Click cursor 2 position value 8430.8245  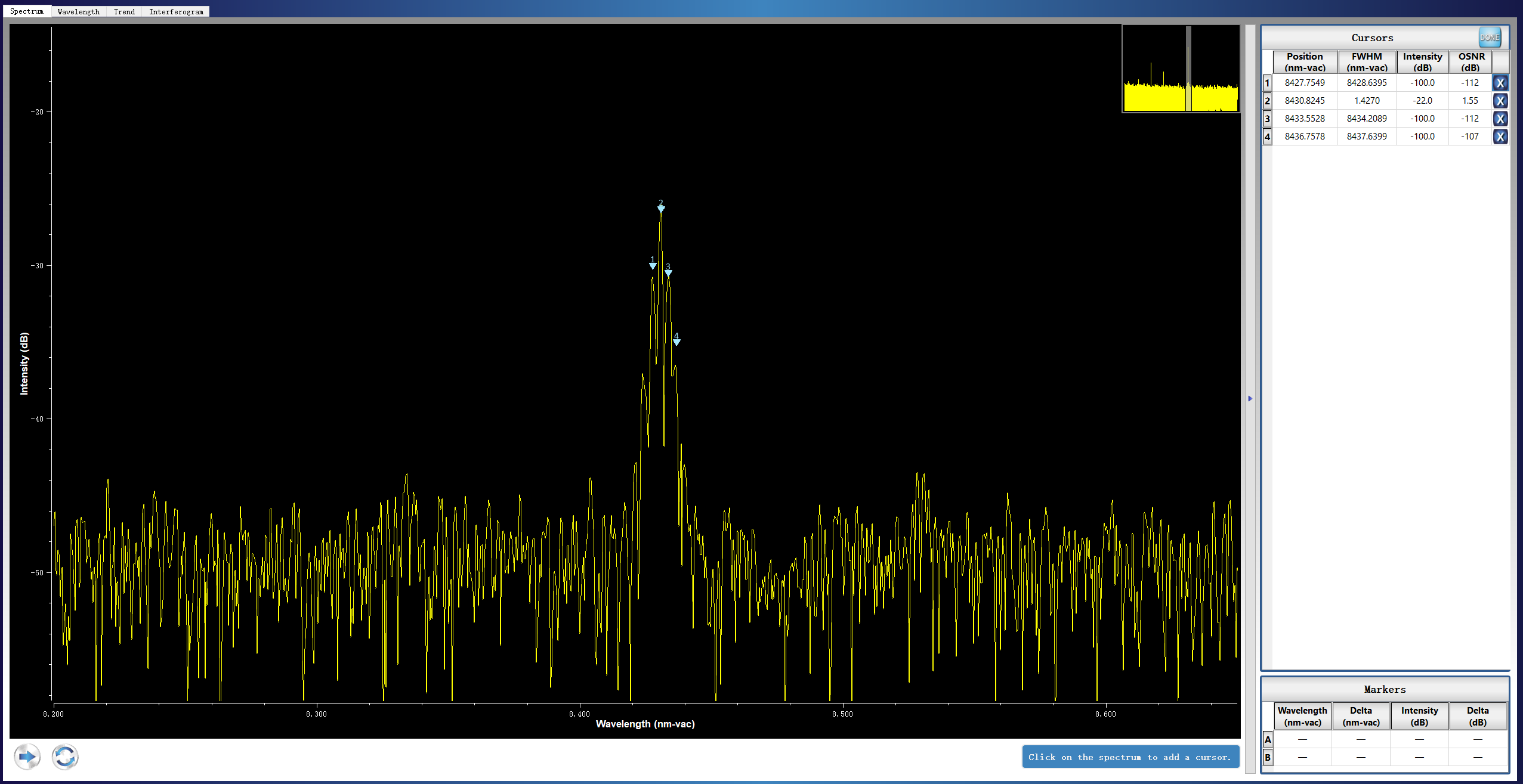point(1305,101)
